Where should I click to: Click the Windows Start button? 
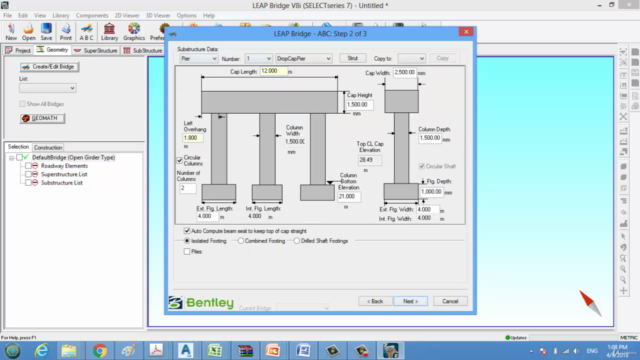click(13, 351)
